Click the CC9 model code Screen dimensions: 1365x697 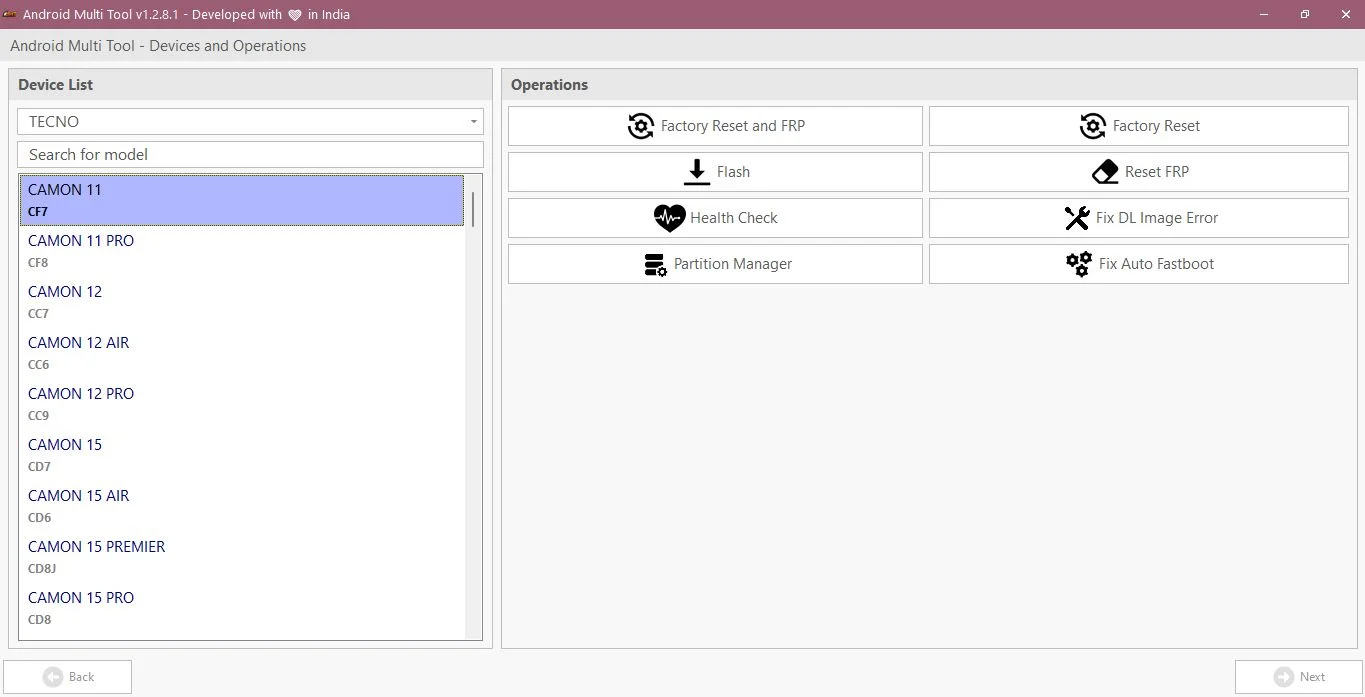tap(38, 416)
